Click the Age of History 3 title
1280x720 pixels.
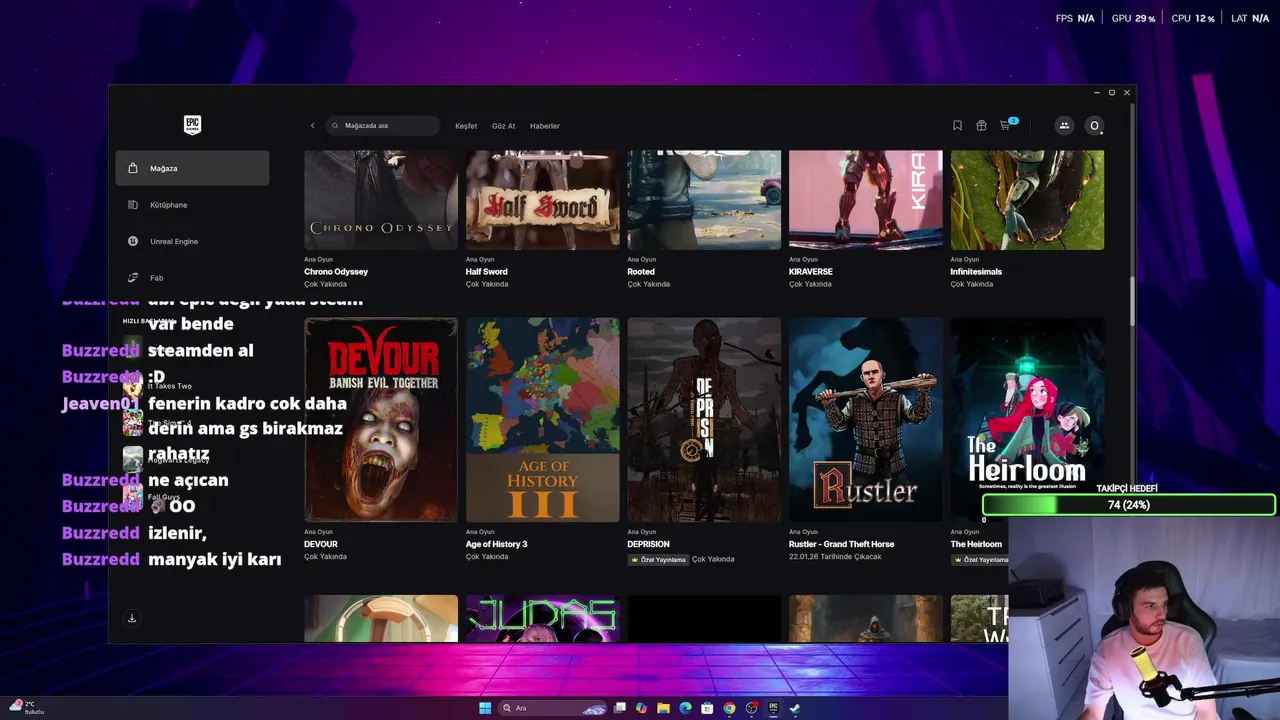(497, 544)
